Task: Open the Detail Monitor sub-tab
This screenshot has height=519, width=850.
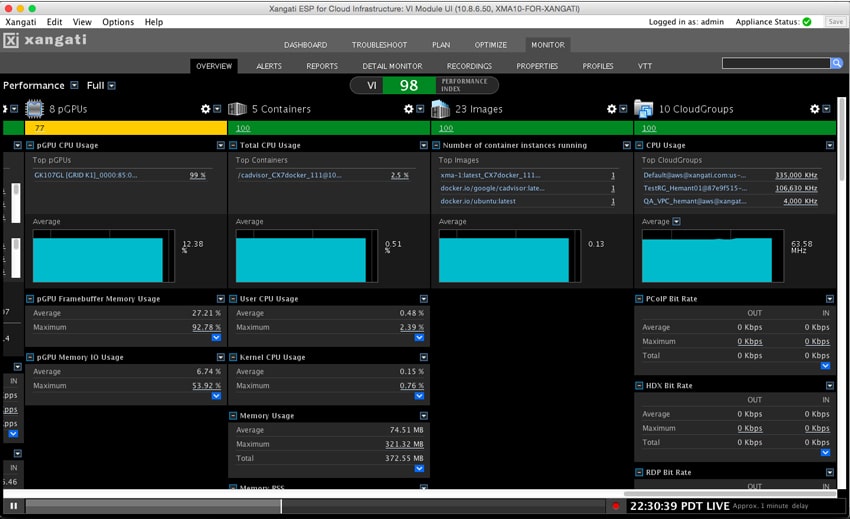Action: click(392, 66)
